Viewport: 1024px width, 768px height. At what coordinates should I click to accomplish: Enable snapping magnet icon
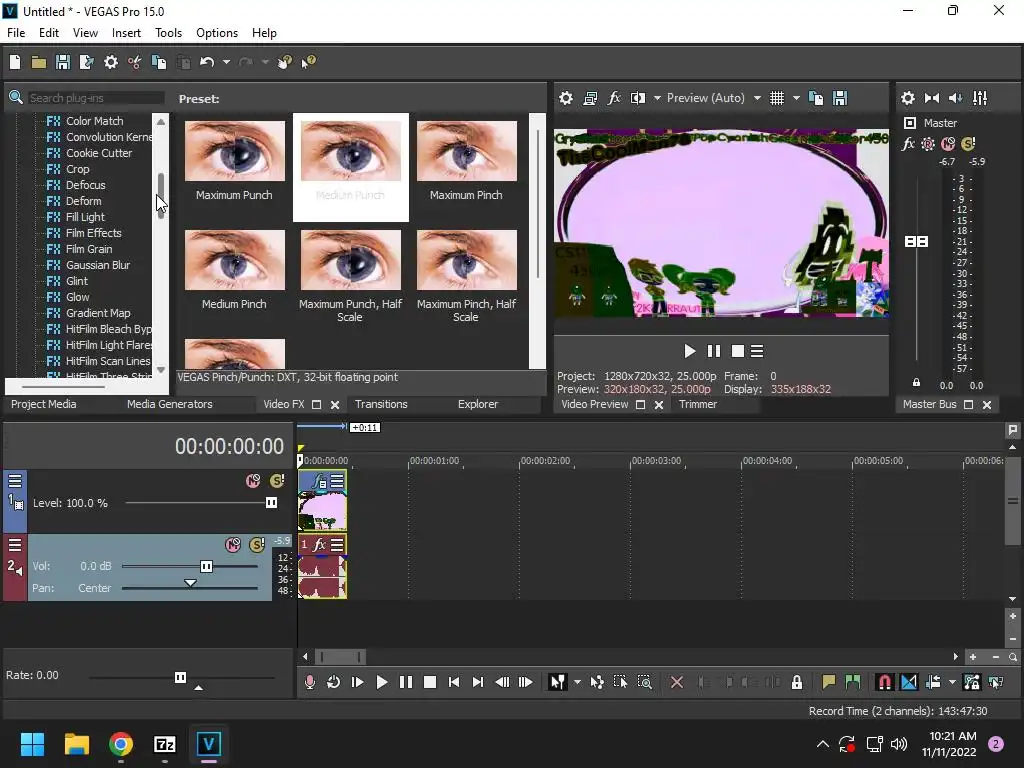tap(884, 682)
